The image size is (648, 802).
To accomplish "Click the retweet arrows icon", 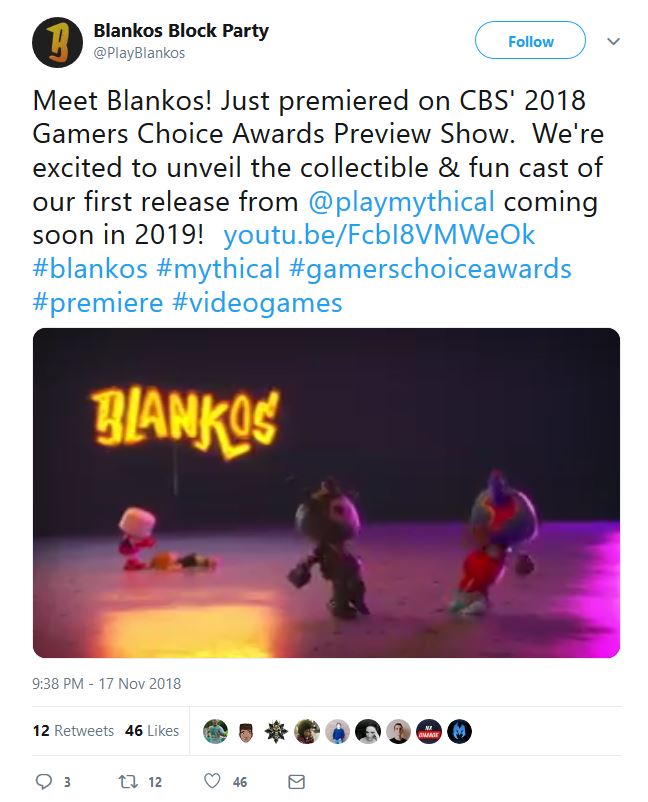I will tap(126, 781).
